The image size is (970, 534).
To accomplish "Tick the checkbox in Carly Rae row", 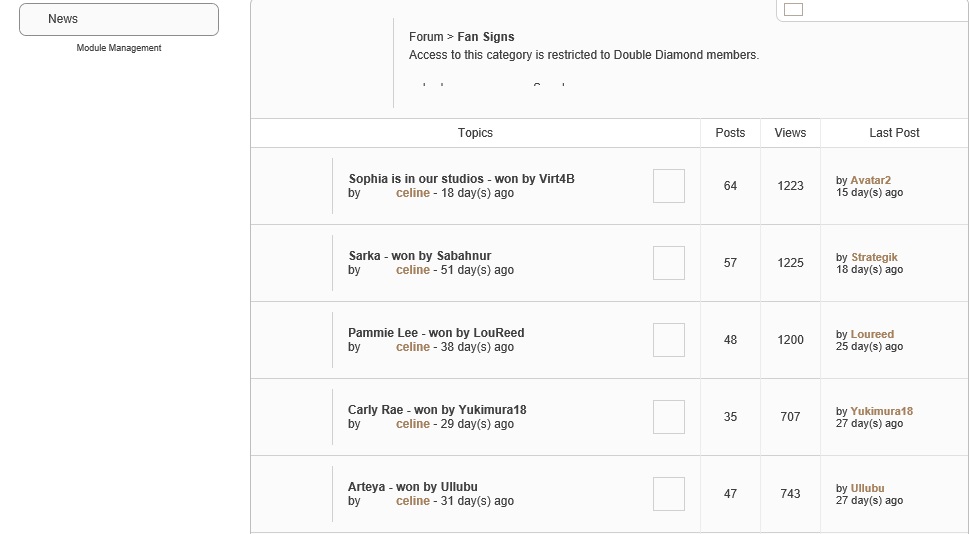I will [x=669, y=416].
